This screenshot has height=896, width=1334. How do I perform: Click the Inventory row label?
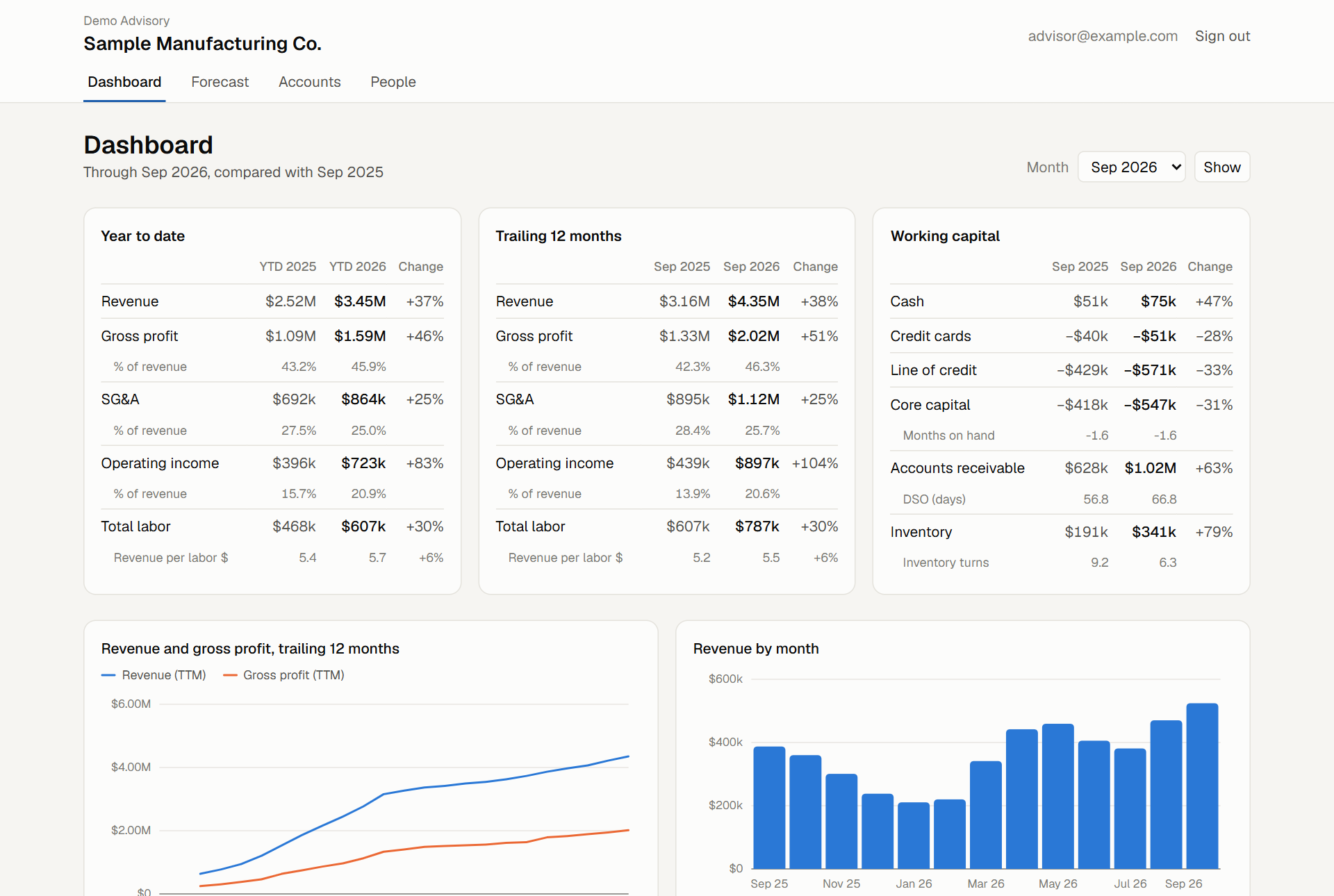click(x=921, y=532)
